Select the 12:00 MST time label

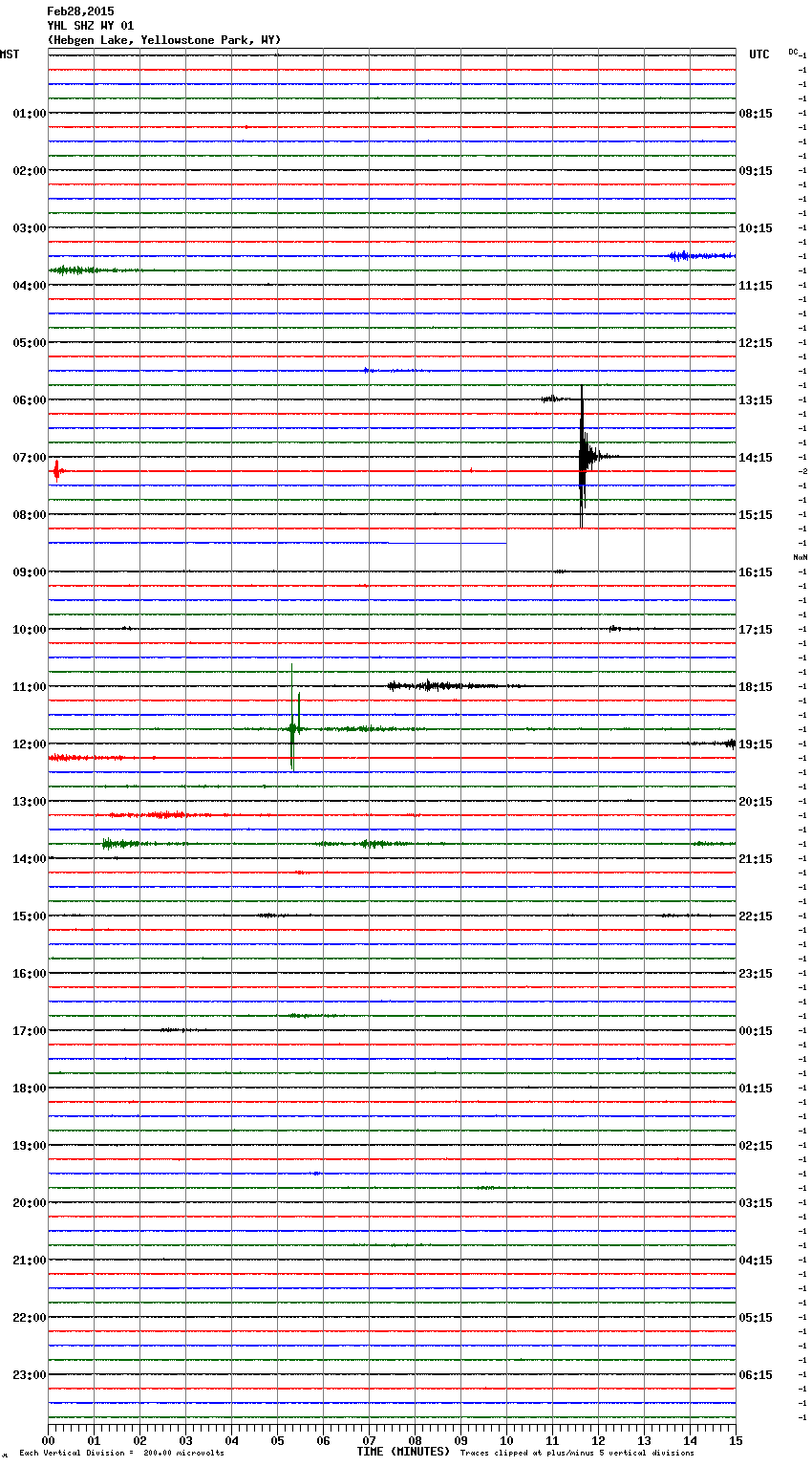click(29, 744)
